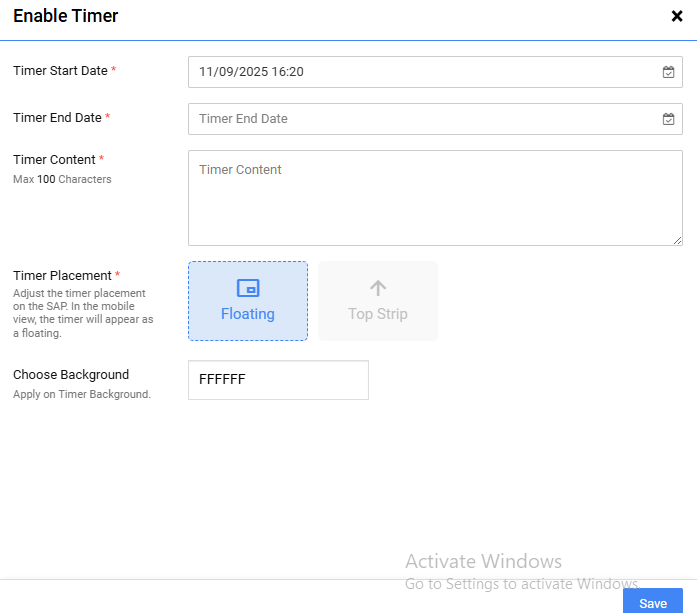
Task: Click the Max 100 Characters hint text
Action: pyautogui.click(x=62, y=180)
